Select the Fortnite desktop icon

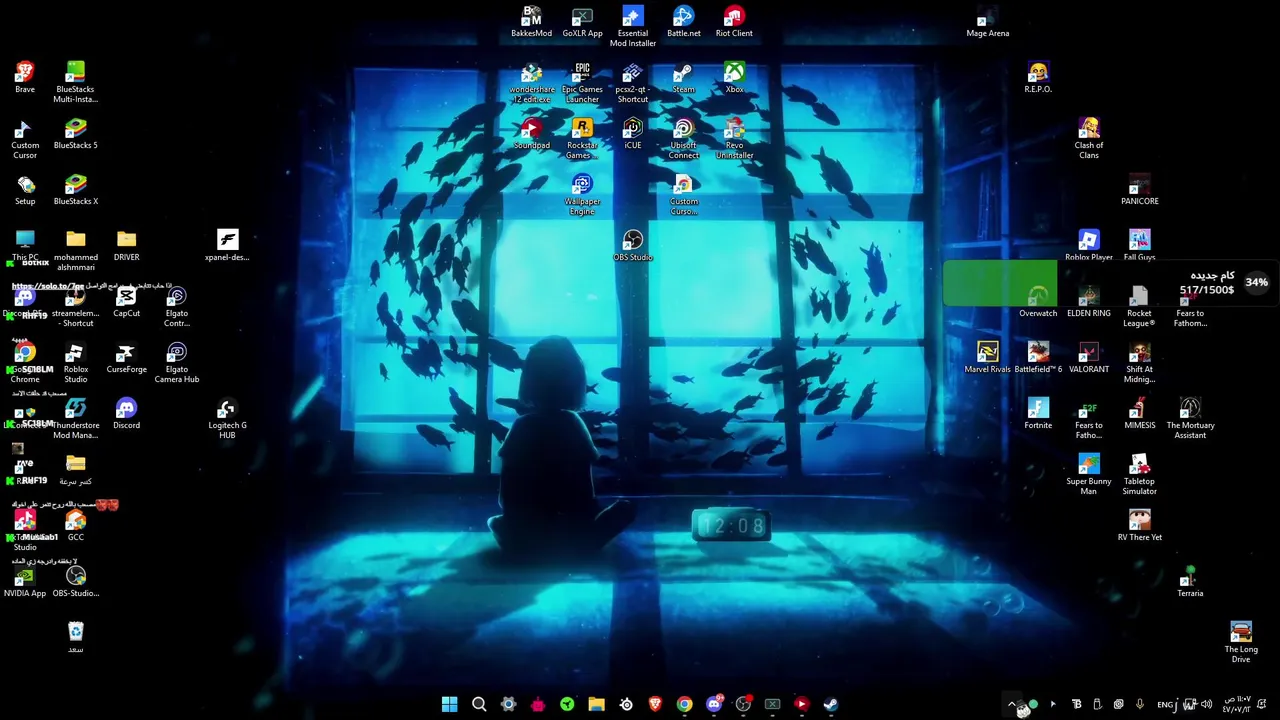click(x=1038, y=414)
